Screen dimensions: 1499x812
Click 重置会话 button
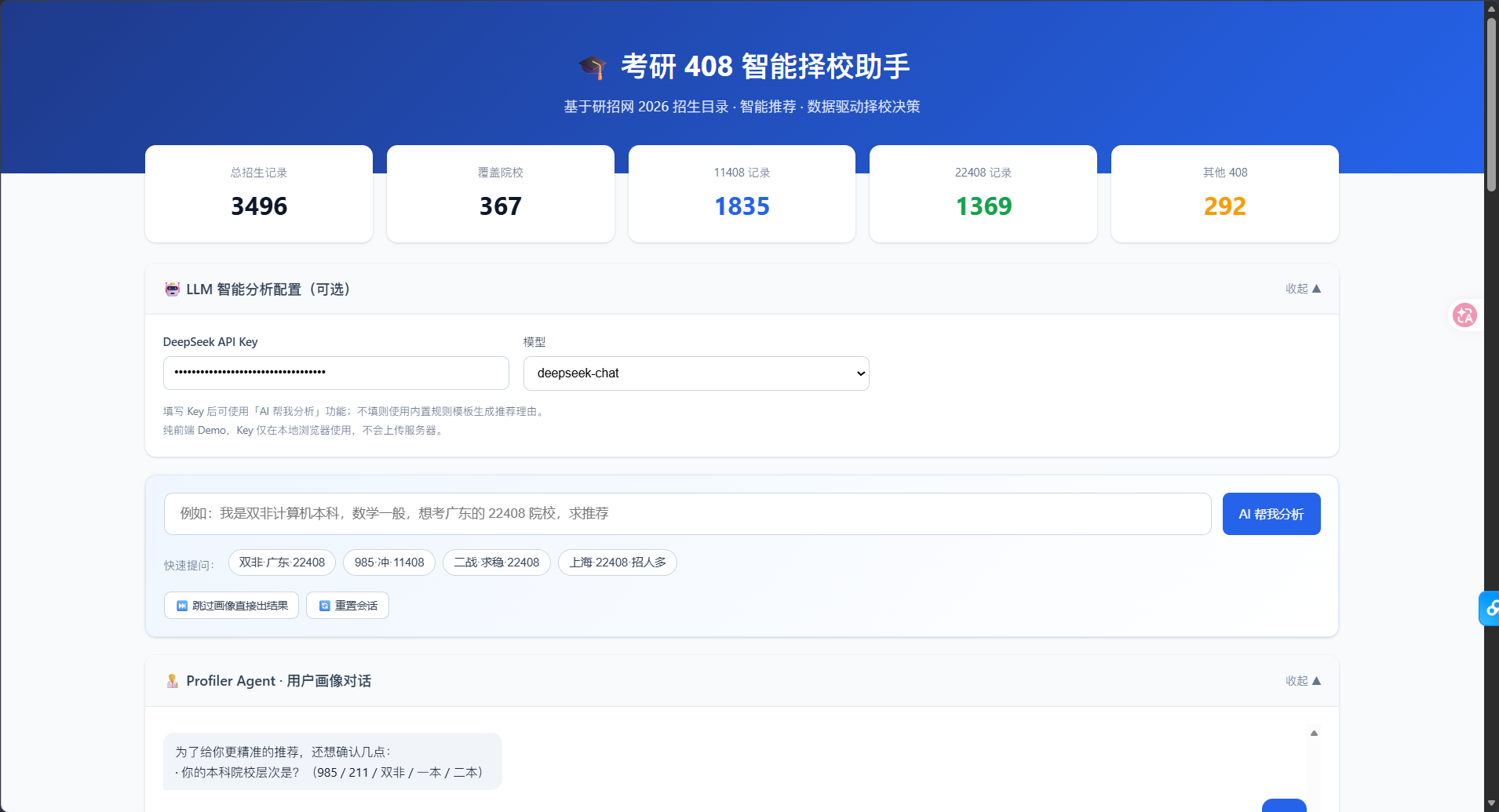pyautogui.click(x=348, y=606)
